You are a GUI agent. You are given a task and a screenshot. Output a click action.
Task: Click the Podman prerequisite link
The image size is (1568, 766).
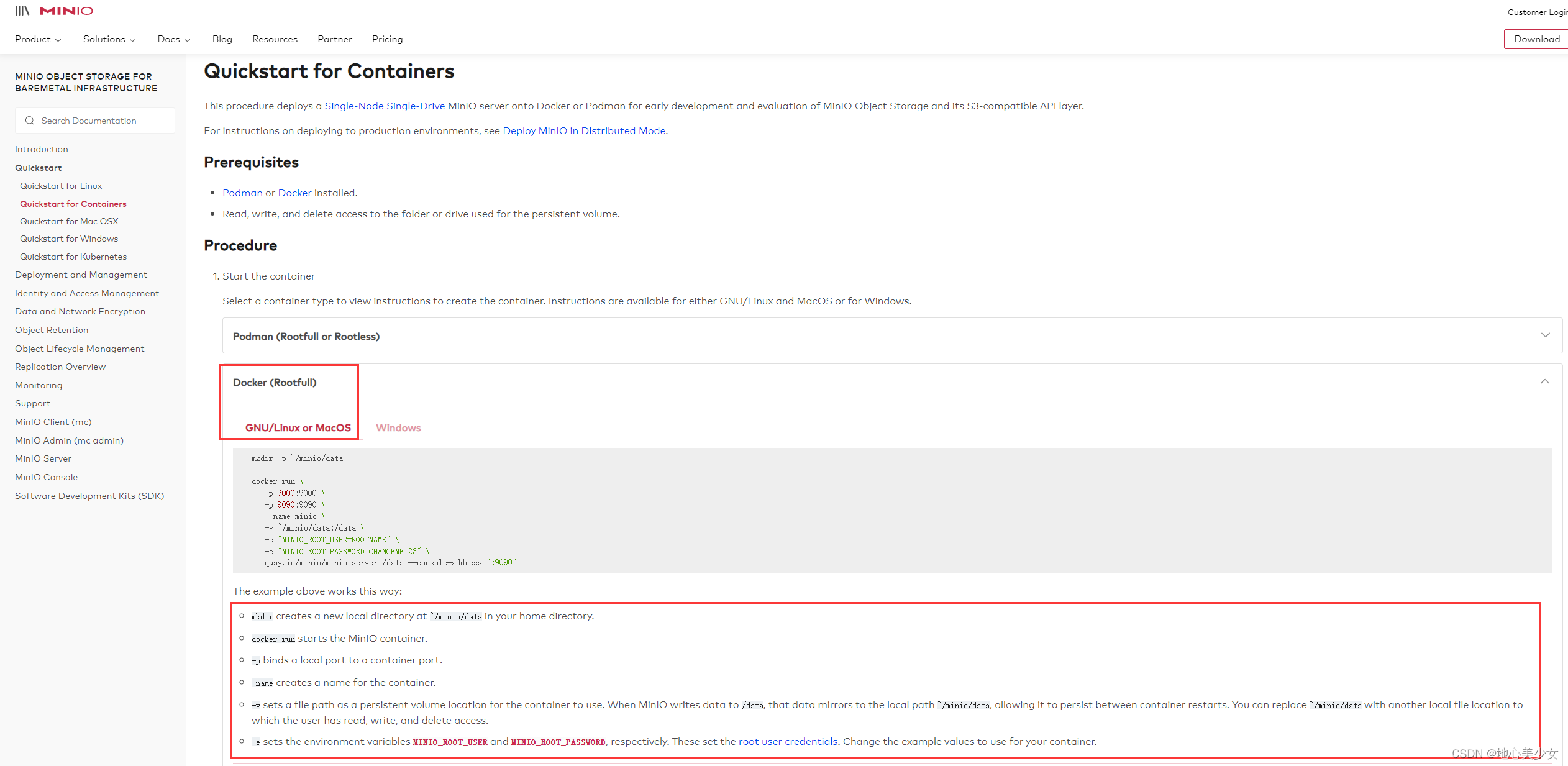[x=242, y=193]
